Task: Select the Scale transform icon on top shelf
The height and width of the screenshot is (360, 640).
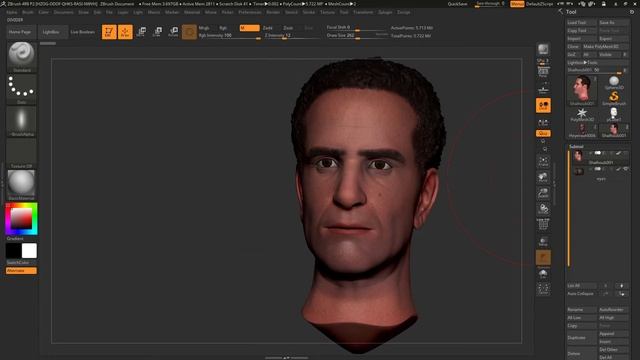Action: [x=158, y=32]
